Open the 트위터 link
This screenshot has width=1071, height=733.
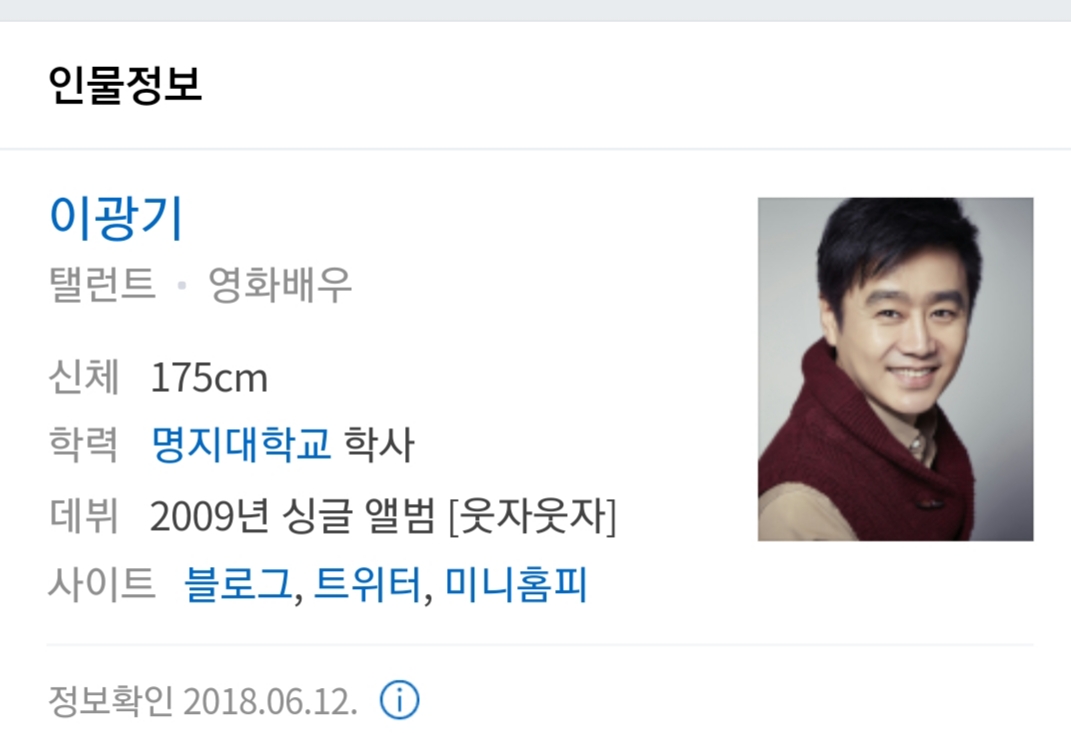[367, 585]
